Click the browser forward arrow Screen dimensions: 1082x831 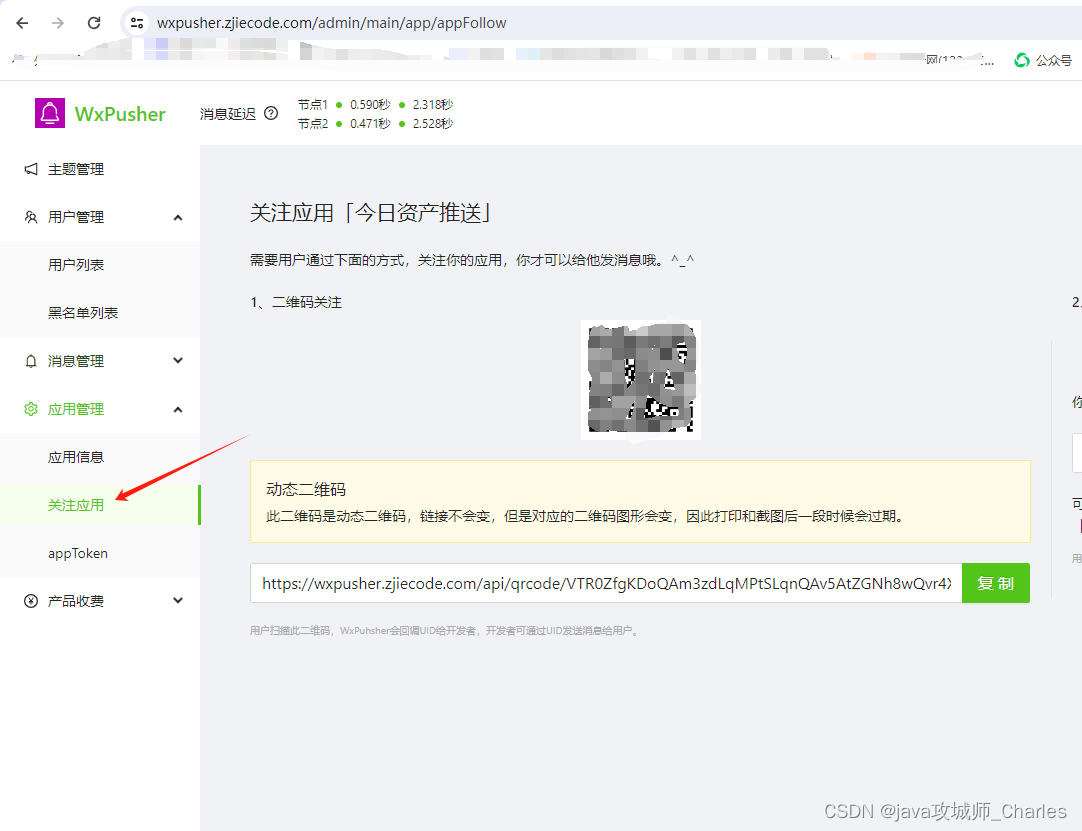click(58, 23)
